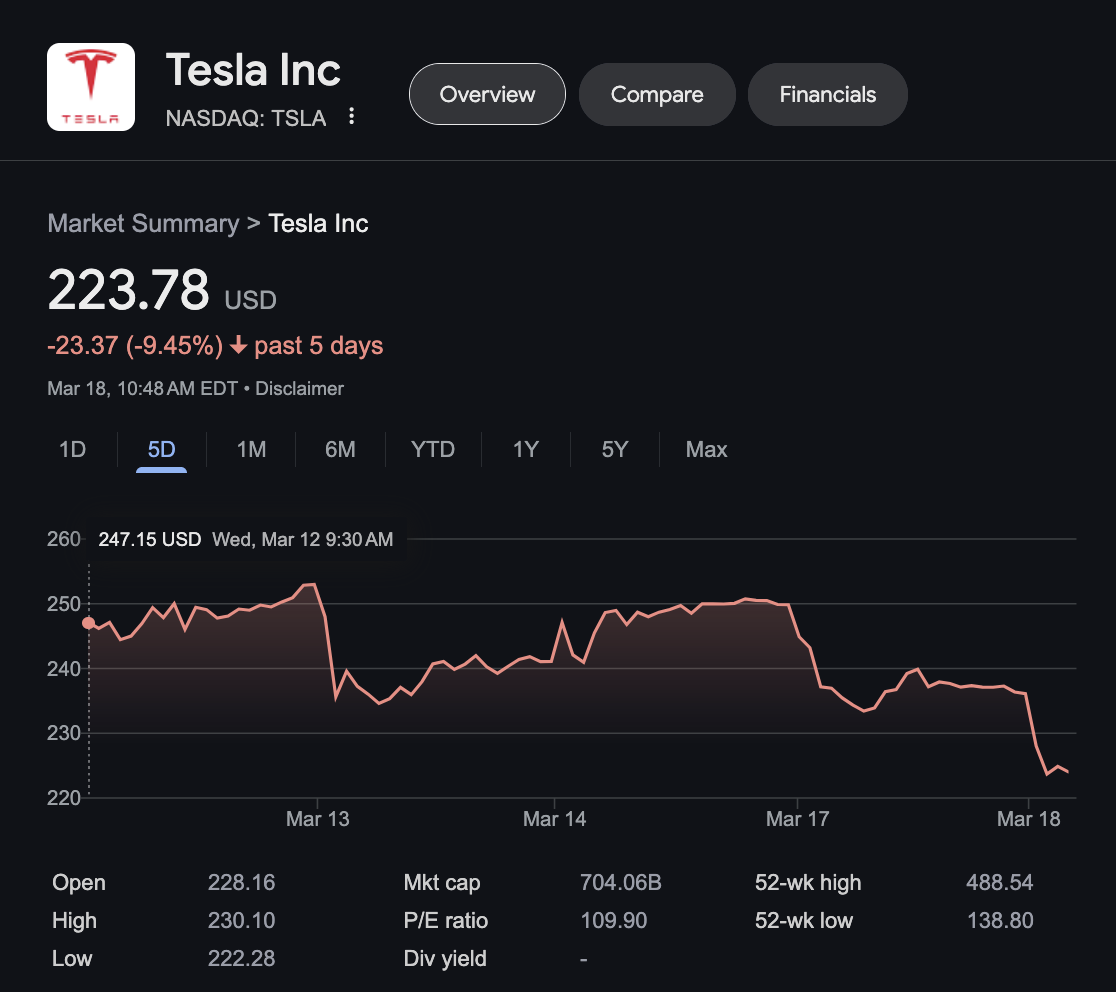Viewport: 1116px width, 992px height.
Task: Click the P/E ratio value 109.90
Action: (x=614, y=920)
